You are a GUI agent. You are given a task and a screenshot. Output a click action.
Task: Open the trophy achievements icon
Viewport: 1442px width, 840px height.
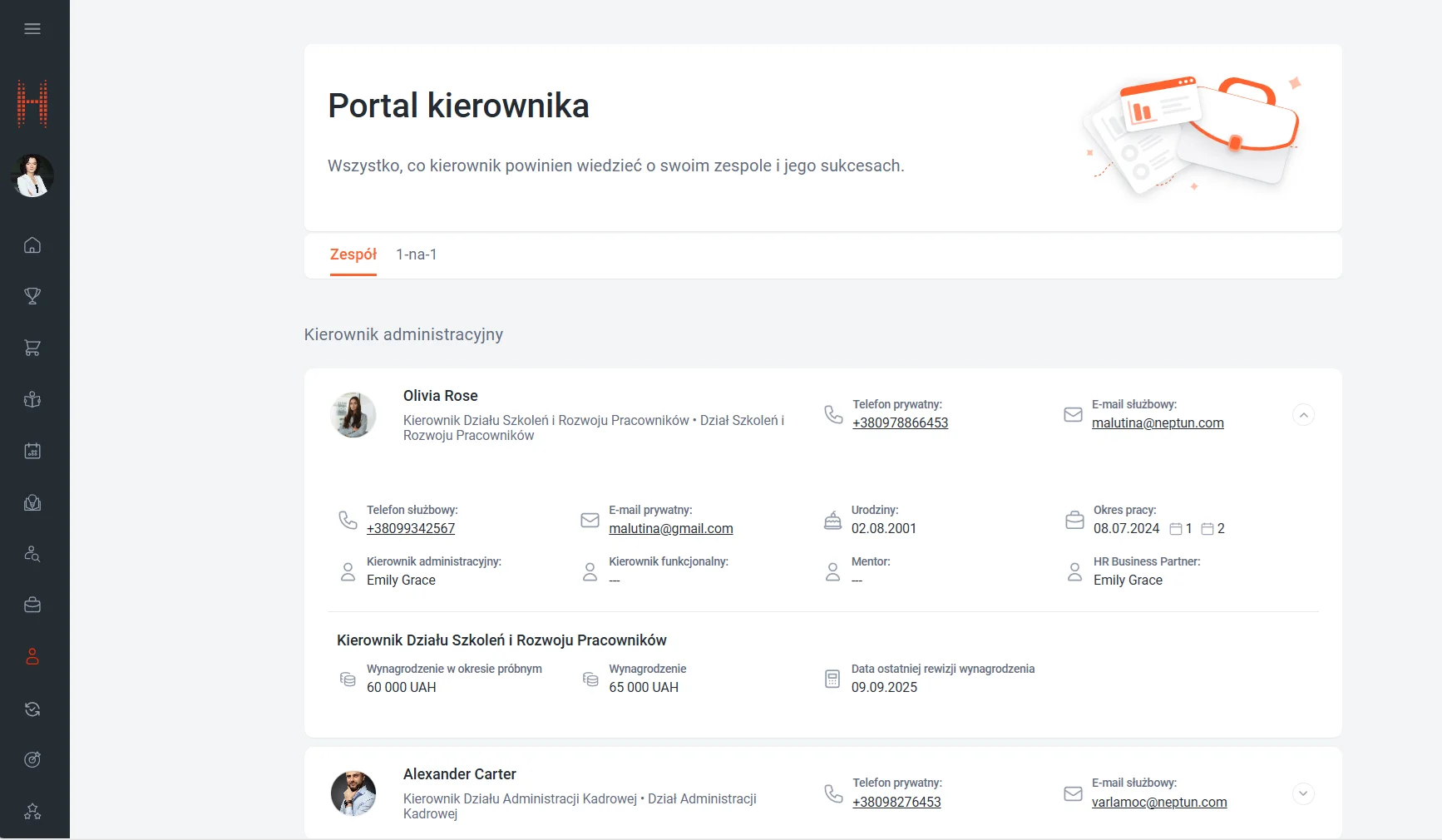point(32,296)
